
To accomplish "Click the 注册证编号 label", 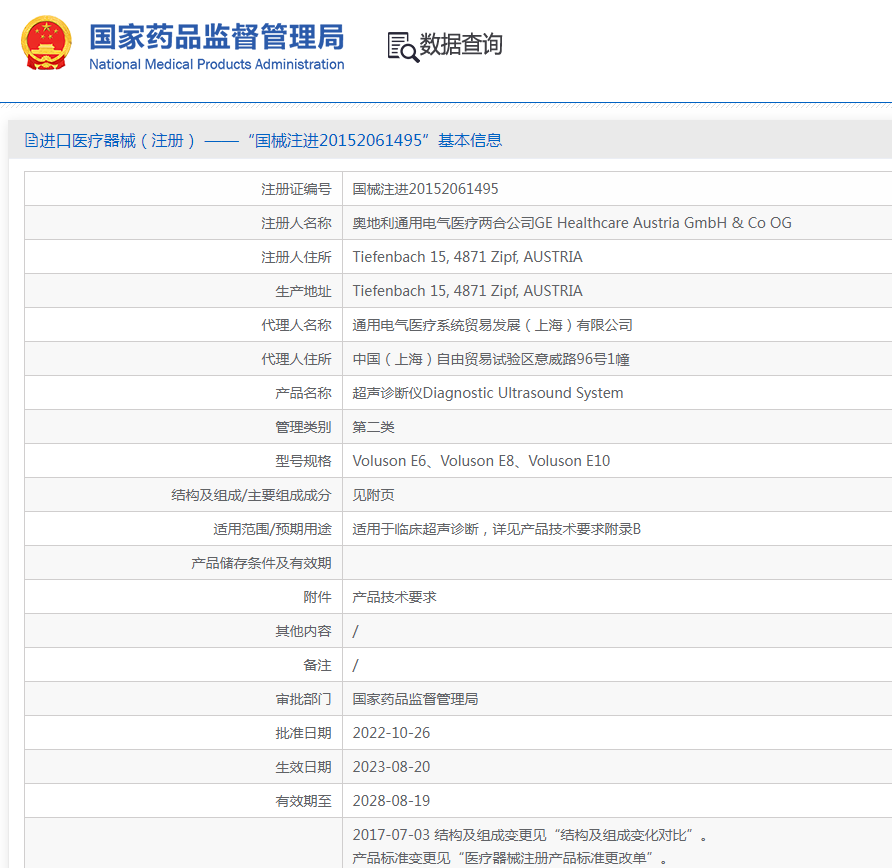I will 296,189.
